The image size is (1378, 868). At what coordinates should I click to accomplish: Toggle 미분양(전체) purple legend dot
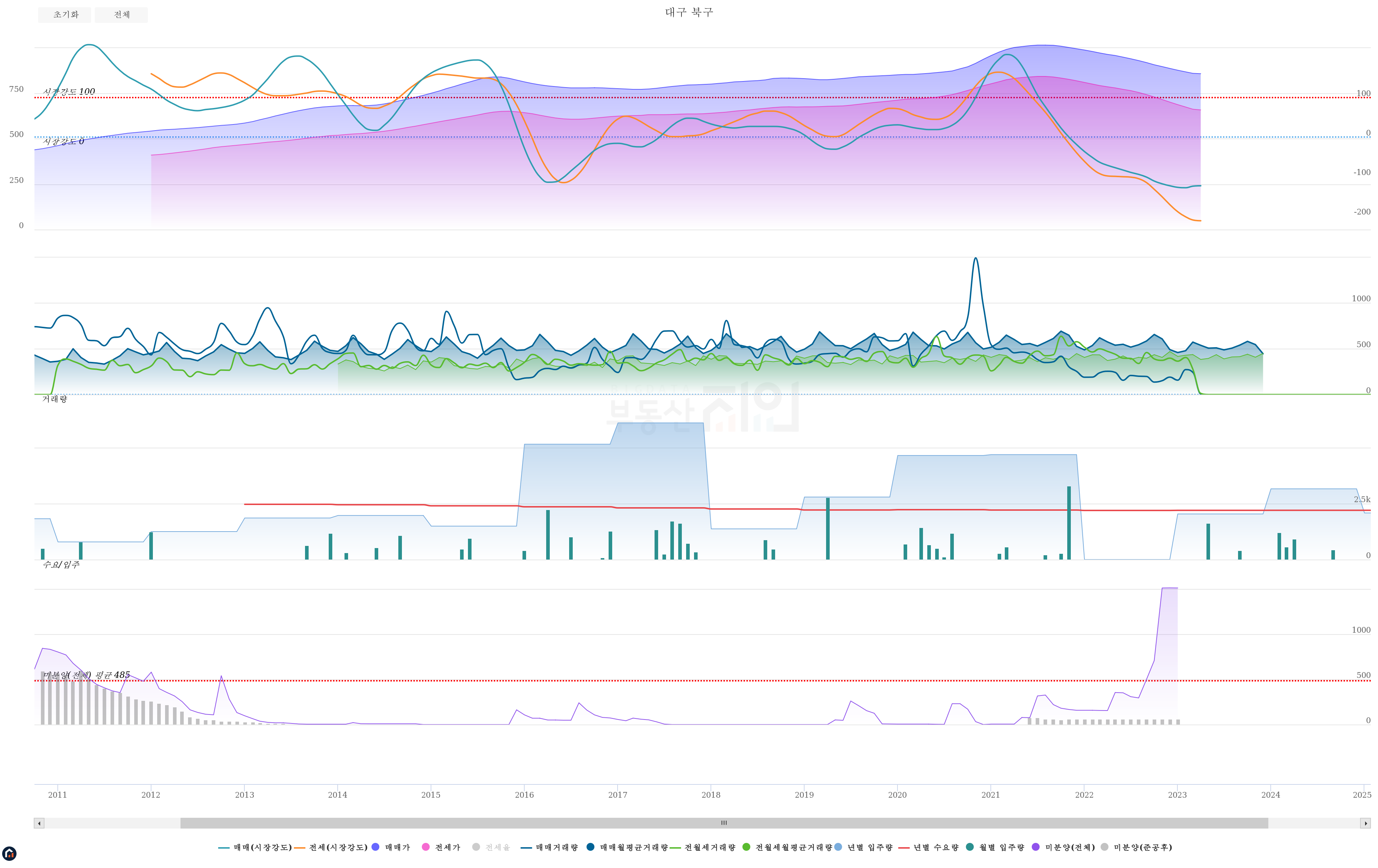(x=1036, y=847)
